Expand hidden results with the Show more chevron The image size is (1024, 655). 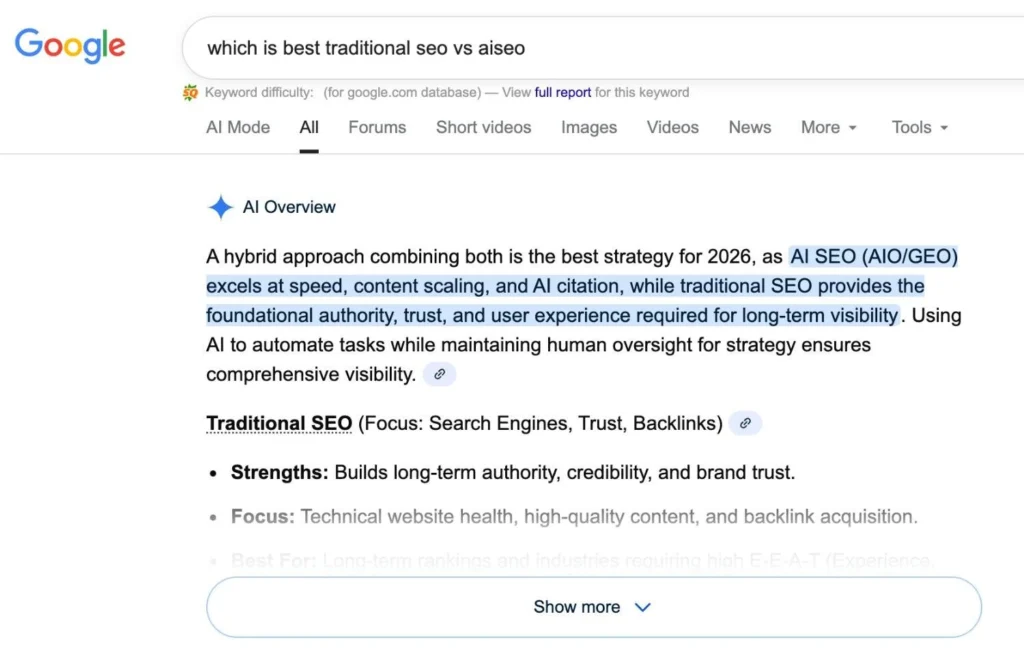643,606
